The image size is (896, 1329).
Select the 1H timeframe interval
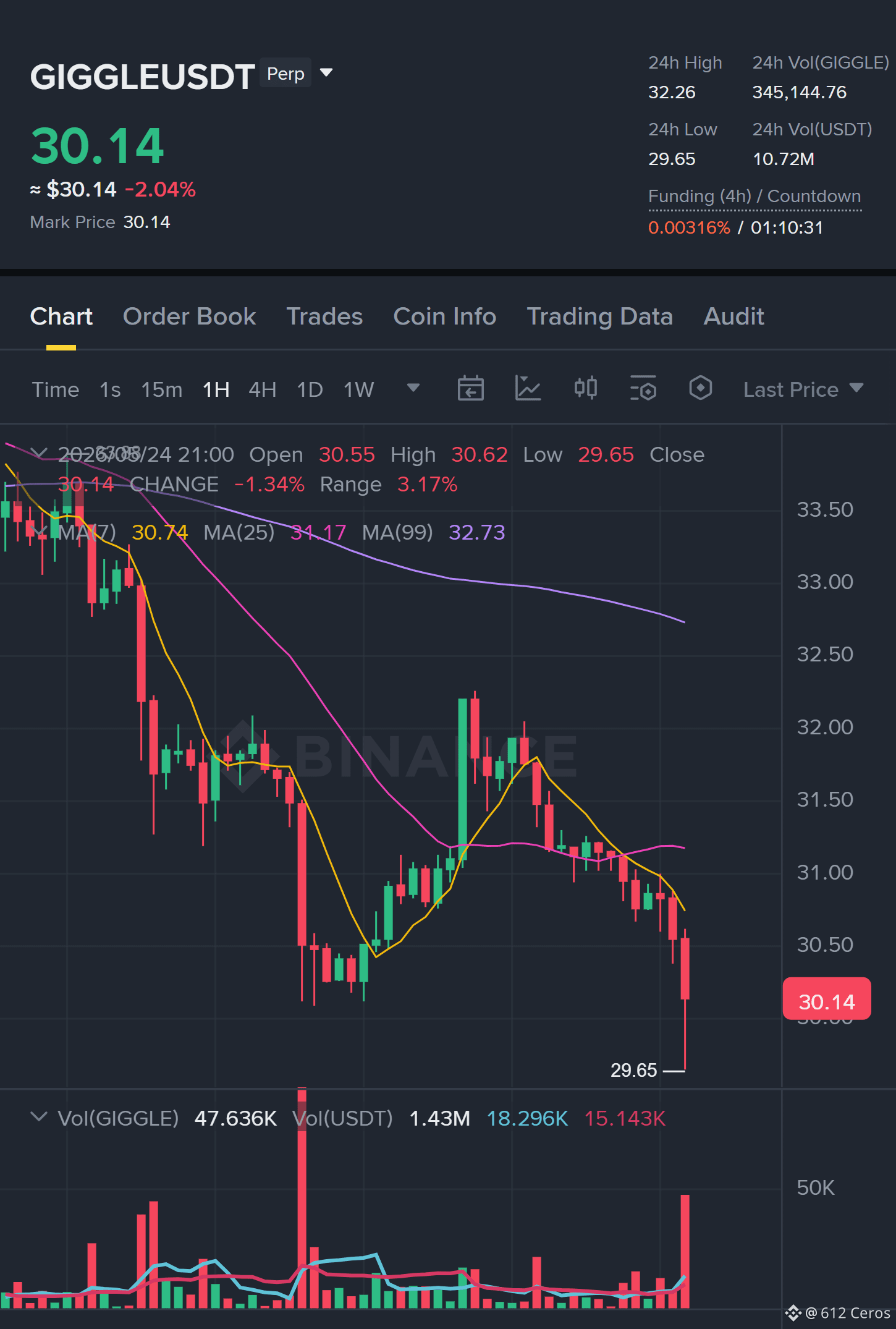coord(216,389)
